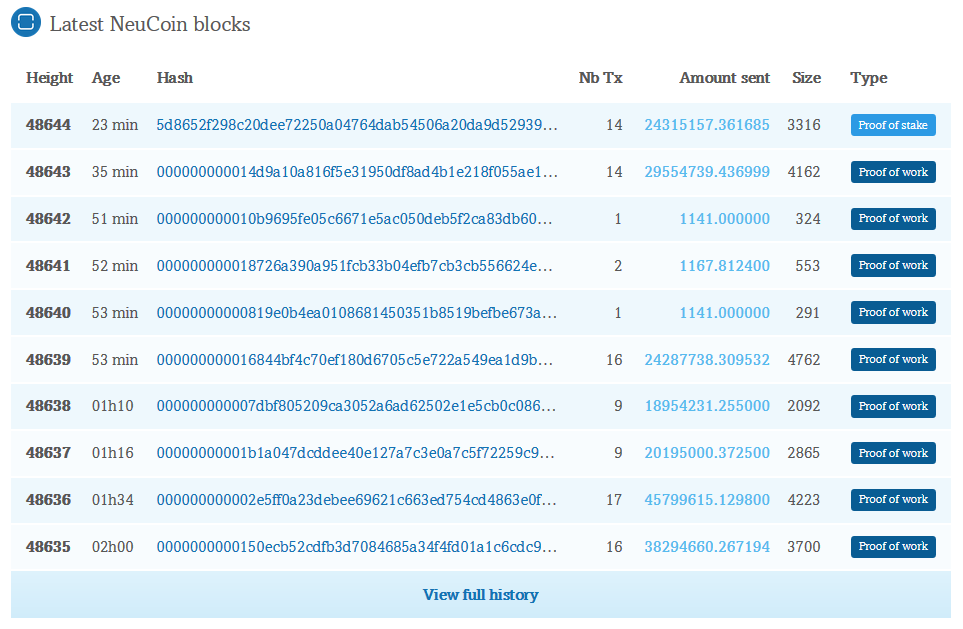Click block height 48641
Viewport: 963px width, 629px height.
click(49, 265)
